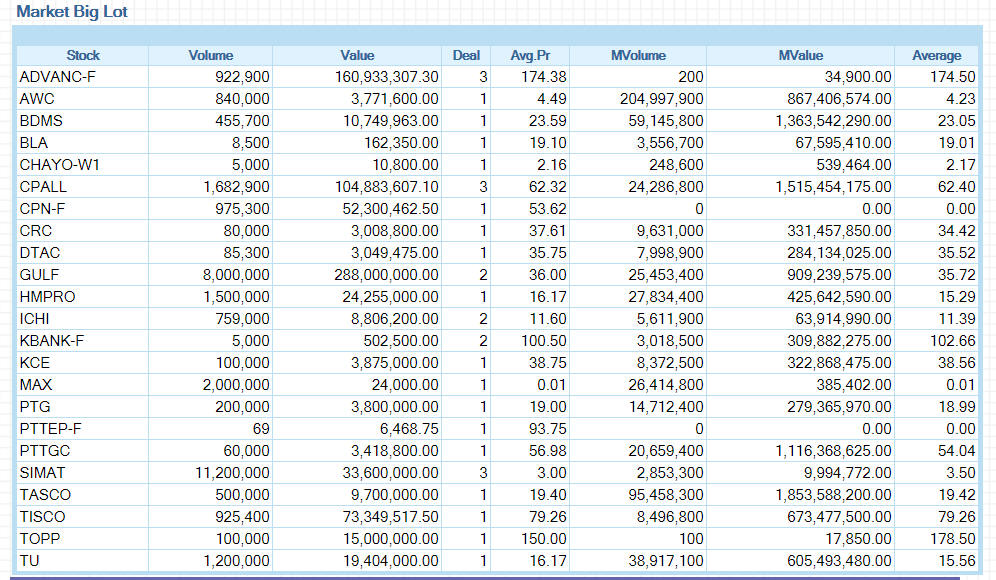Select the TASCO stock name
Screen dimensions: 996x580
[x=45, y=495]
